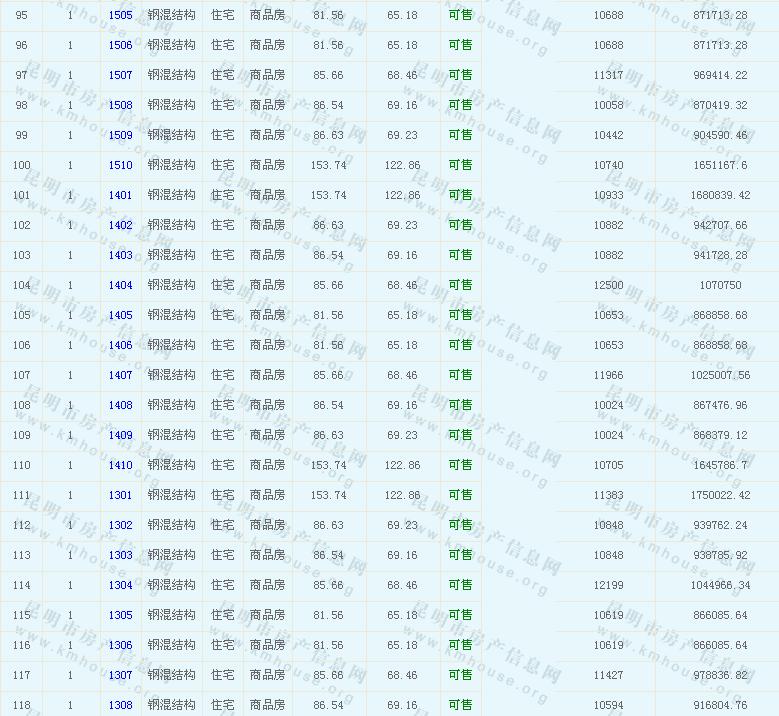Open details for room 1507
The height and width of the screenshot is (716, 779).
120,75
